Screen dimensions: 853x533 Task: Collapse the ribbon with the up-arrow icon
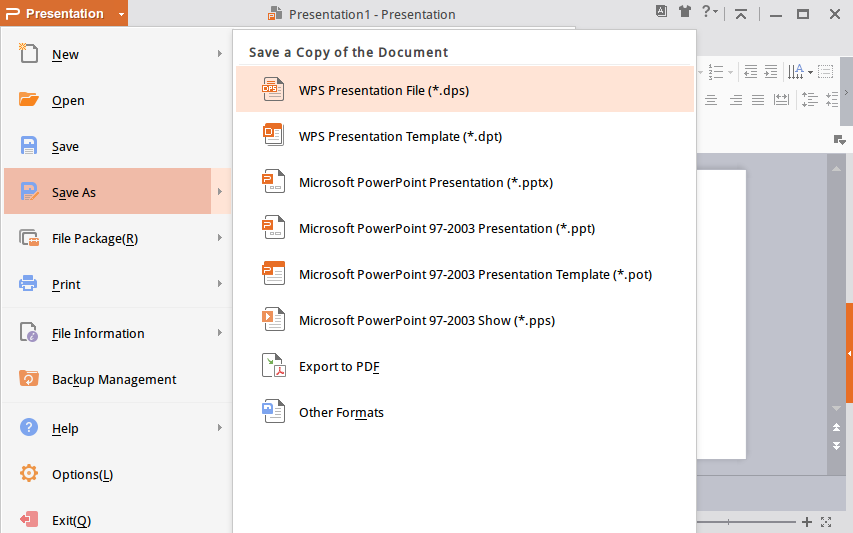740,14
